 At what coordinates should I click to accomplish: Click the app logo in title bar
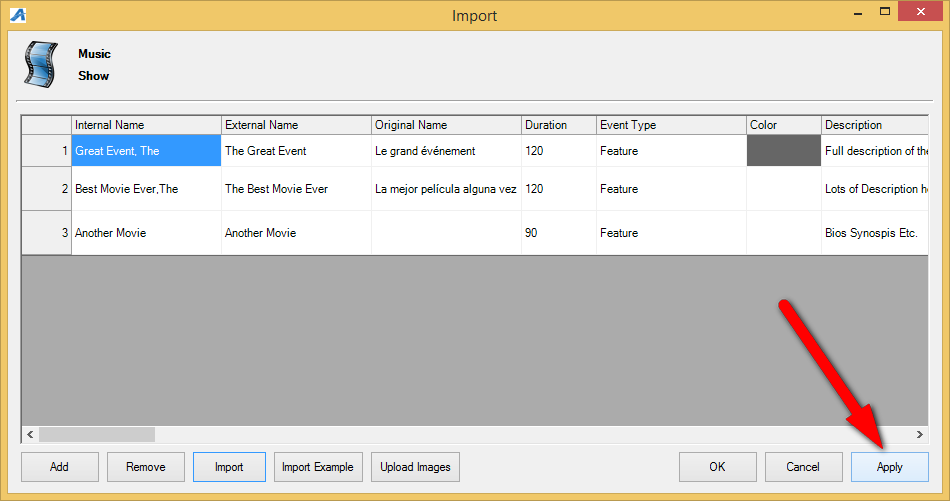[17, 15]
